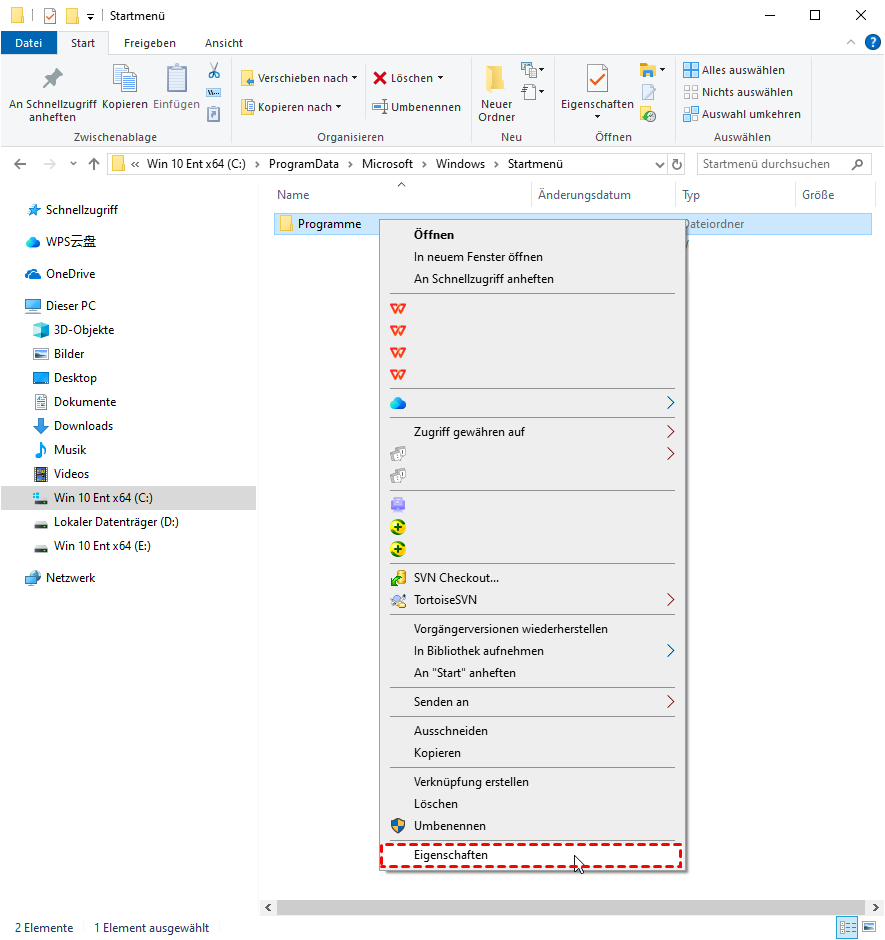Click the scissors cut icon

[x=214, y=71]
